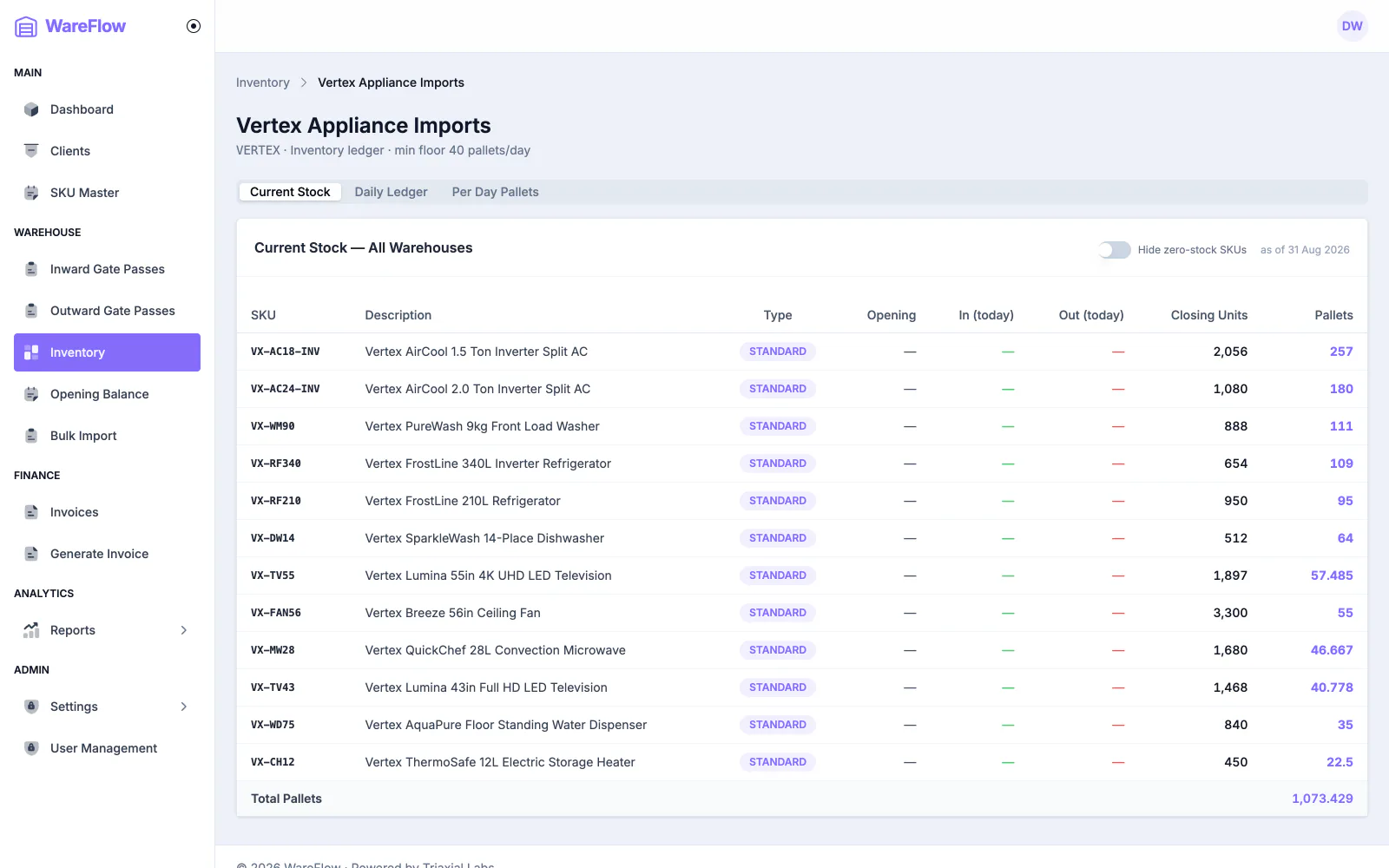Click the Reports chart icon
1389x868 pixels.
[x=31, y=630]
